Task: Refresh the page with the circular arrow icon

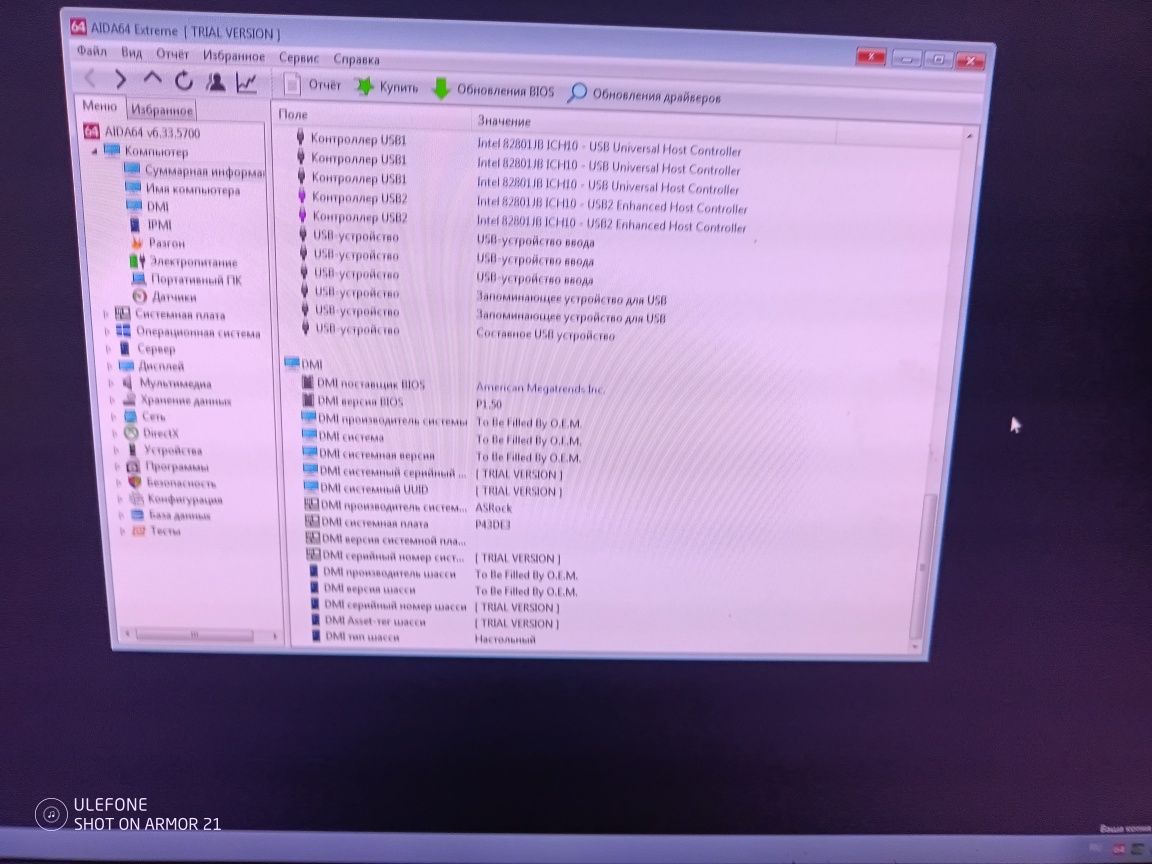Action: coord(184,80)
